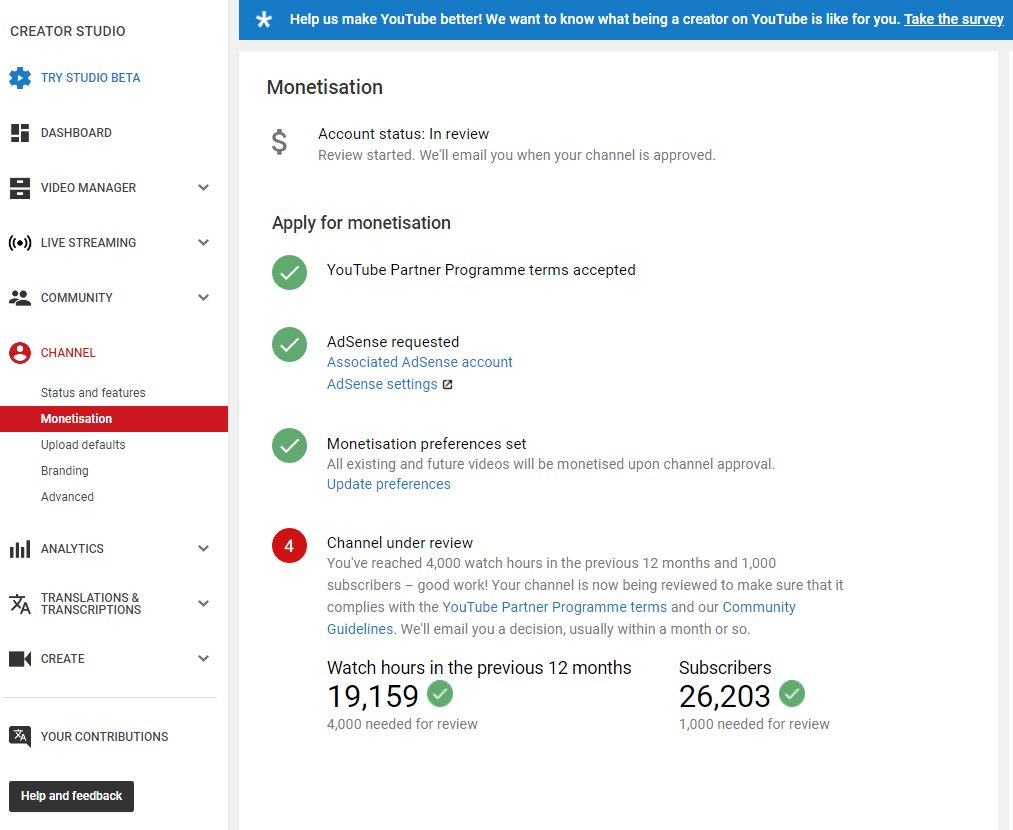Viewport: 1013px width, 830px height.
Task: Click the Analytics bar chart icon
Action: 20,549
